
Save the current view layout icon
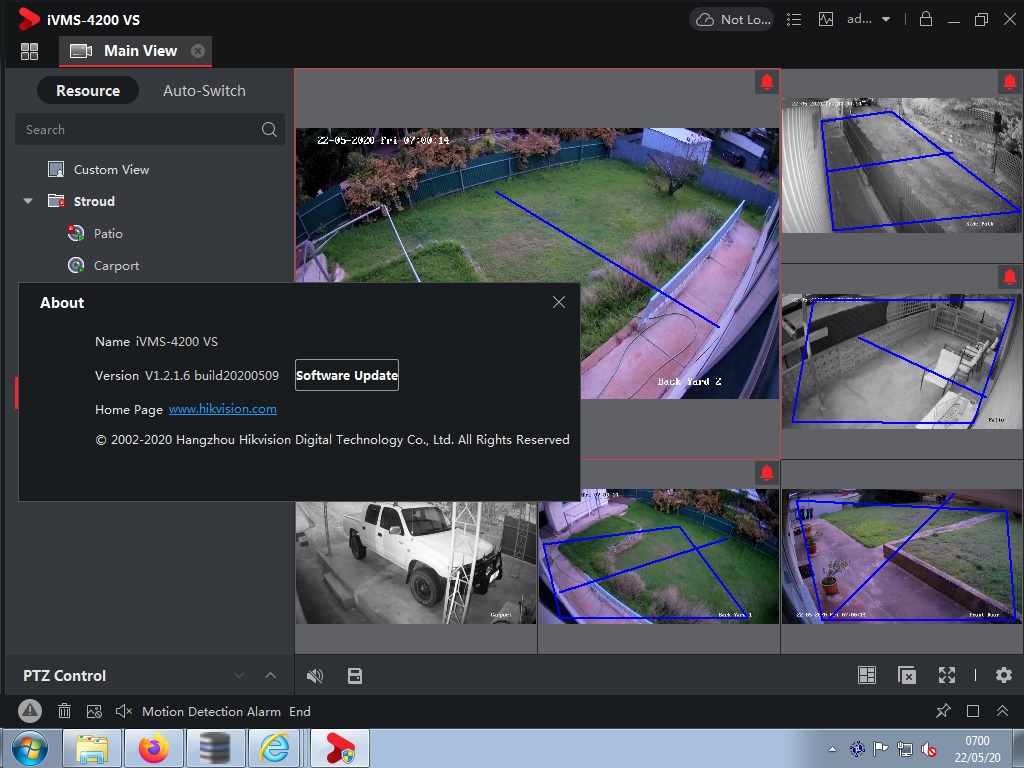[355, 676]
